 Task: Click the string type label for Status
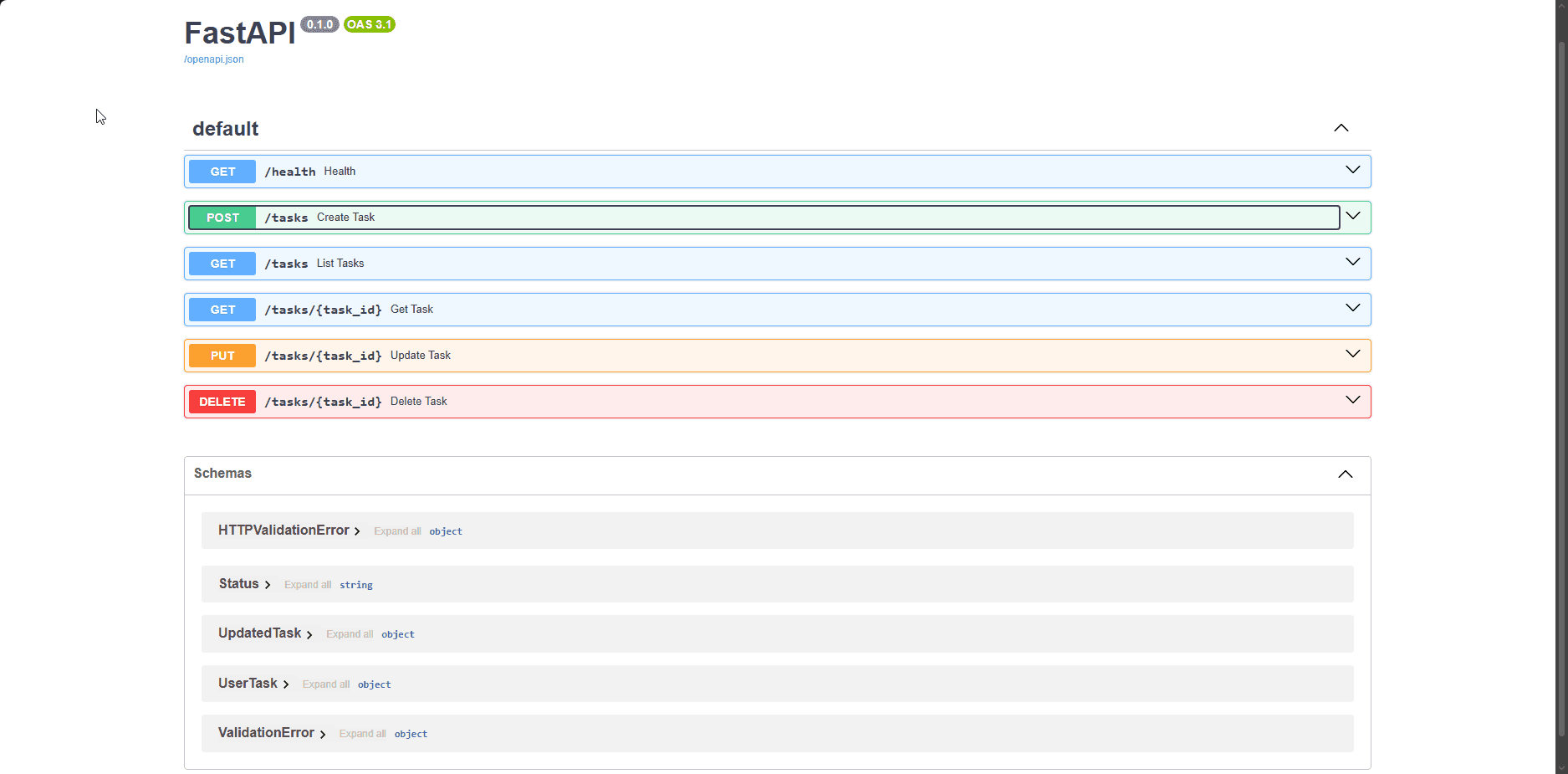356,585
